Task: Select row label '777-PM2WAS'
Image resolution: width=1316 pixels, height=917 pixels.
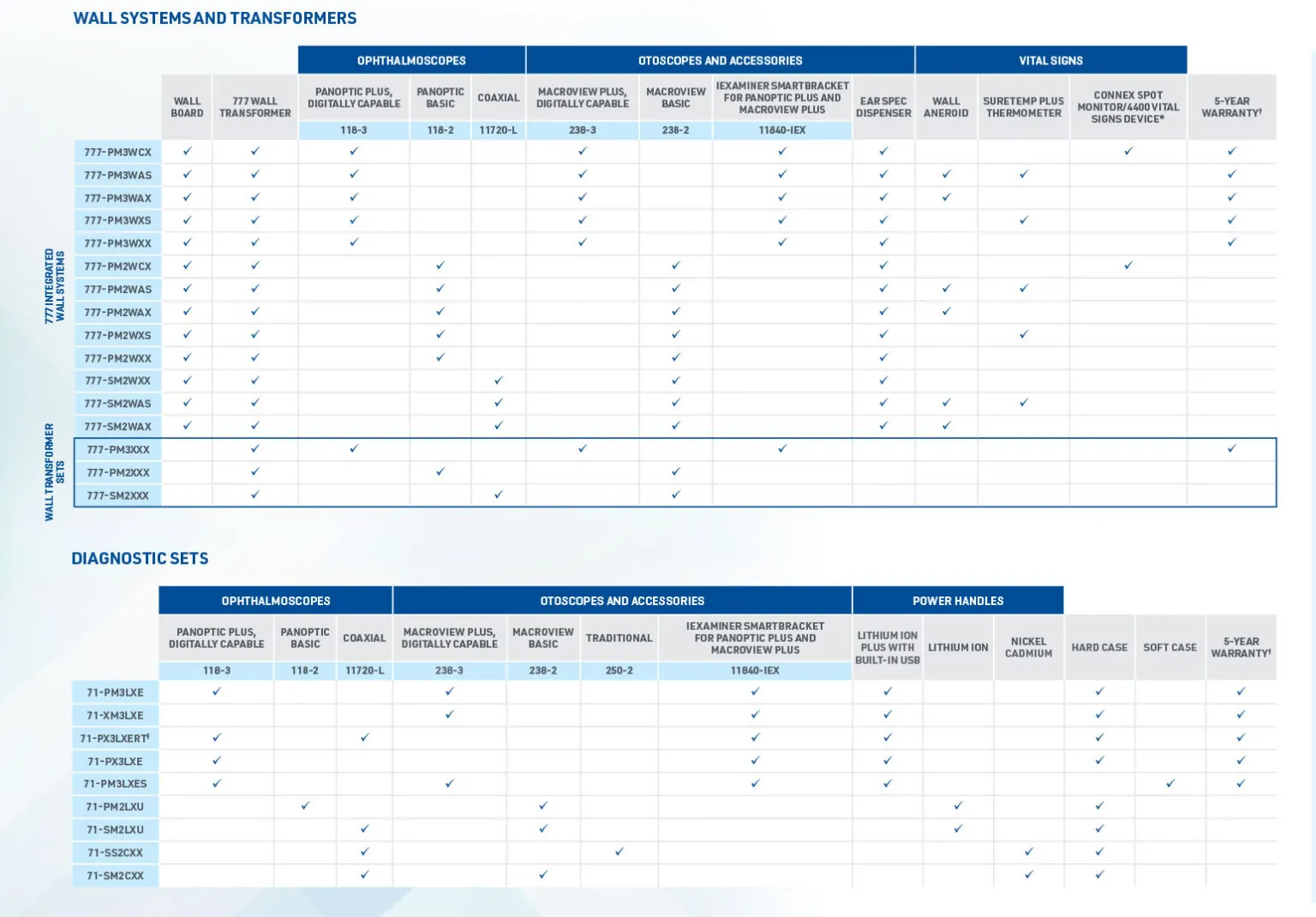Action: tap(117, 290)
